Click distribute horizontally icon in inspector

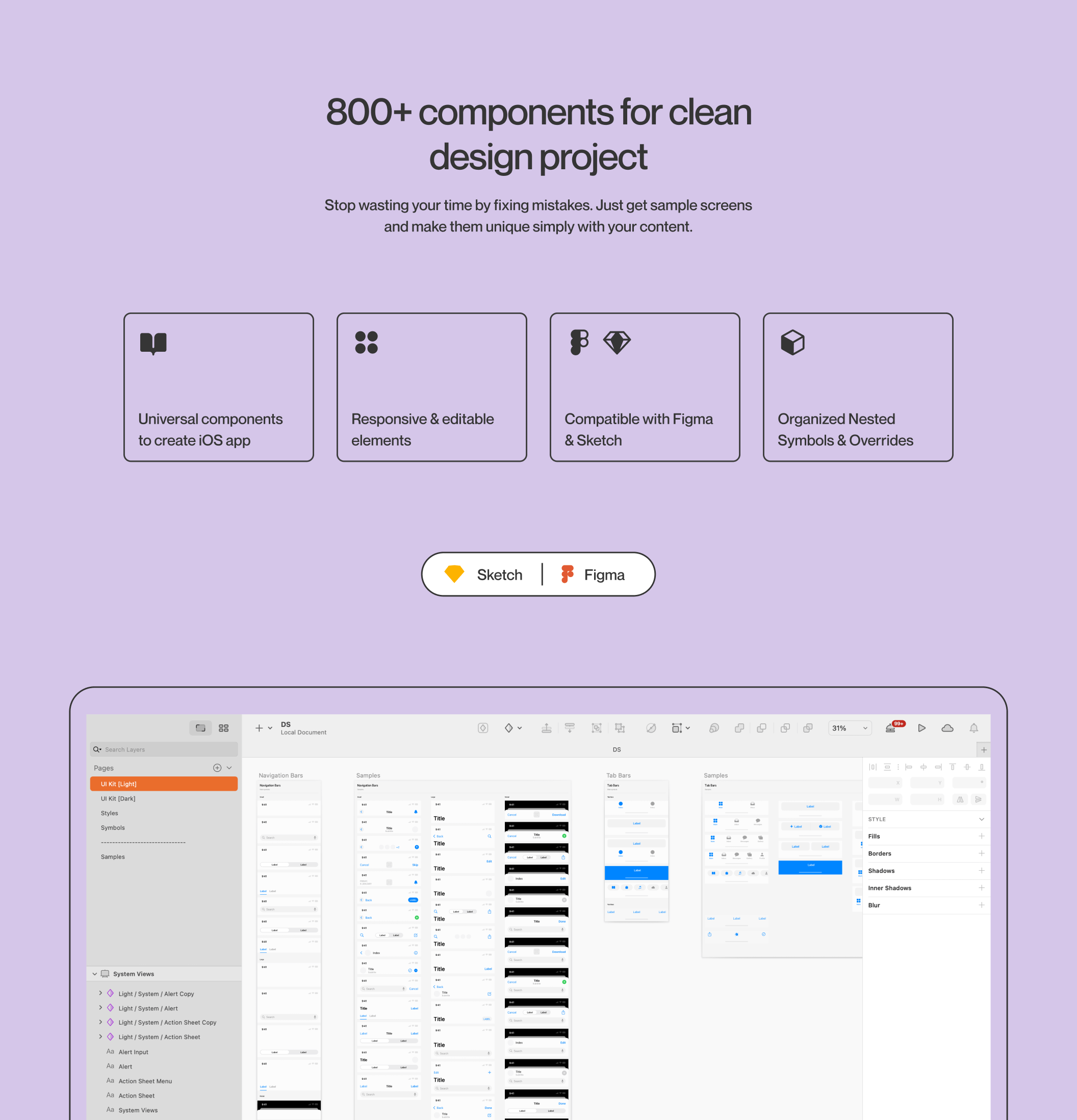pyautogui.click(x=873, y=767)
